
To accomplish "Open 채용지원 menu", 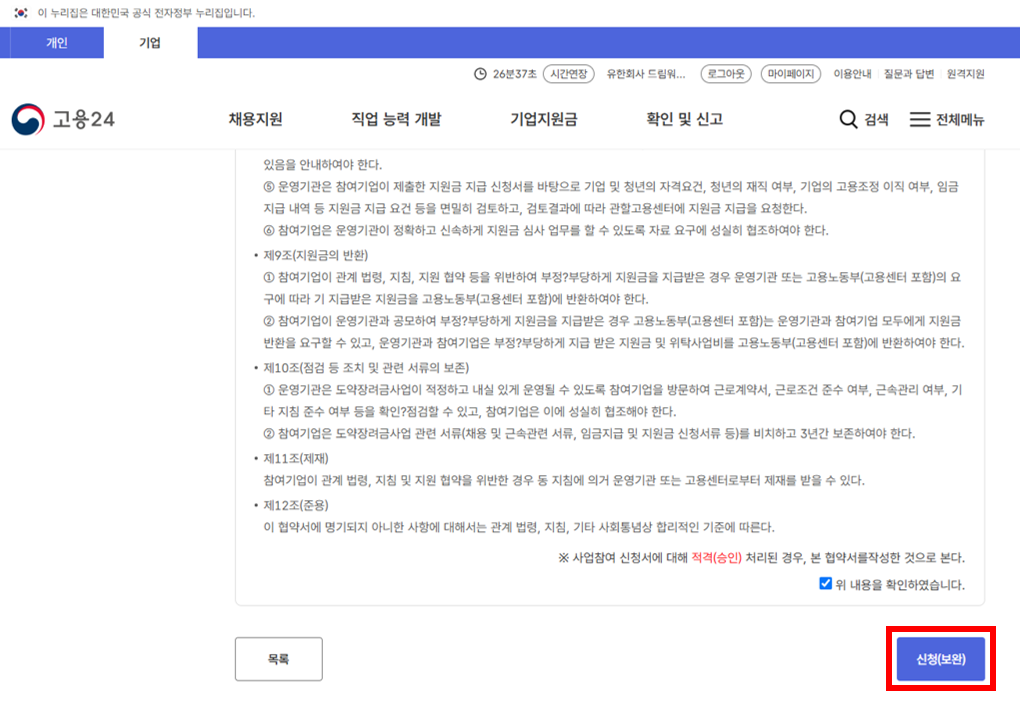I will click(255, 119).
